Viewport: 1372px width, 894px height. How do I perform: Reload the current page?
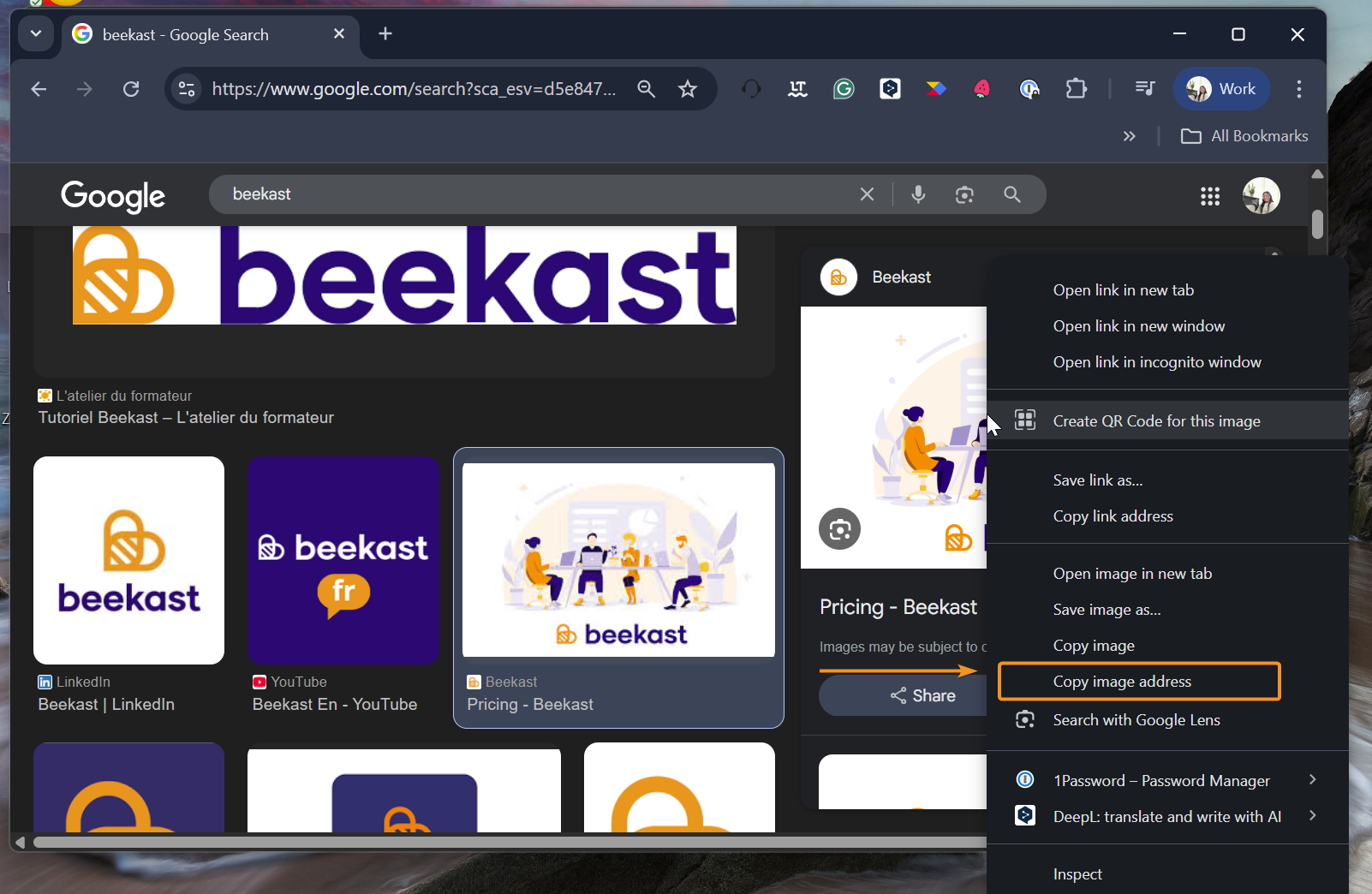(x=131, y=89)
